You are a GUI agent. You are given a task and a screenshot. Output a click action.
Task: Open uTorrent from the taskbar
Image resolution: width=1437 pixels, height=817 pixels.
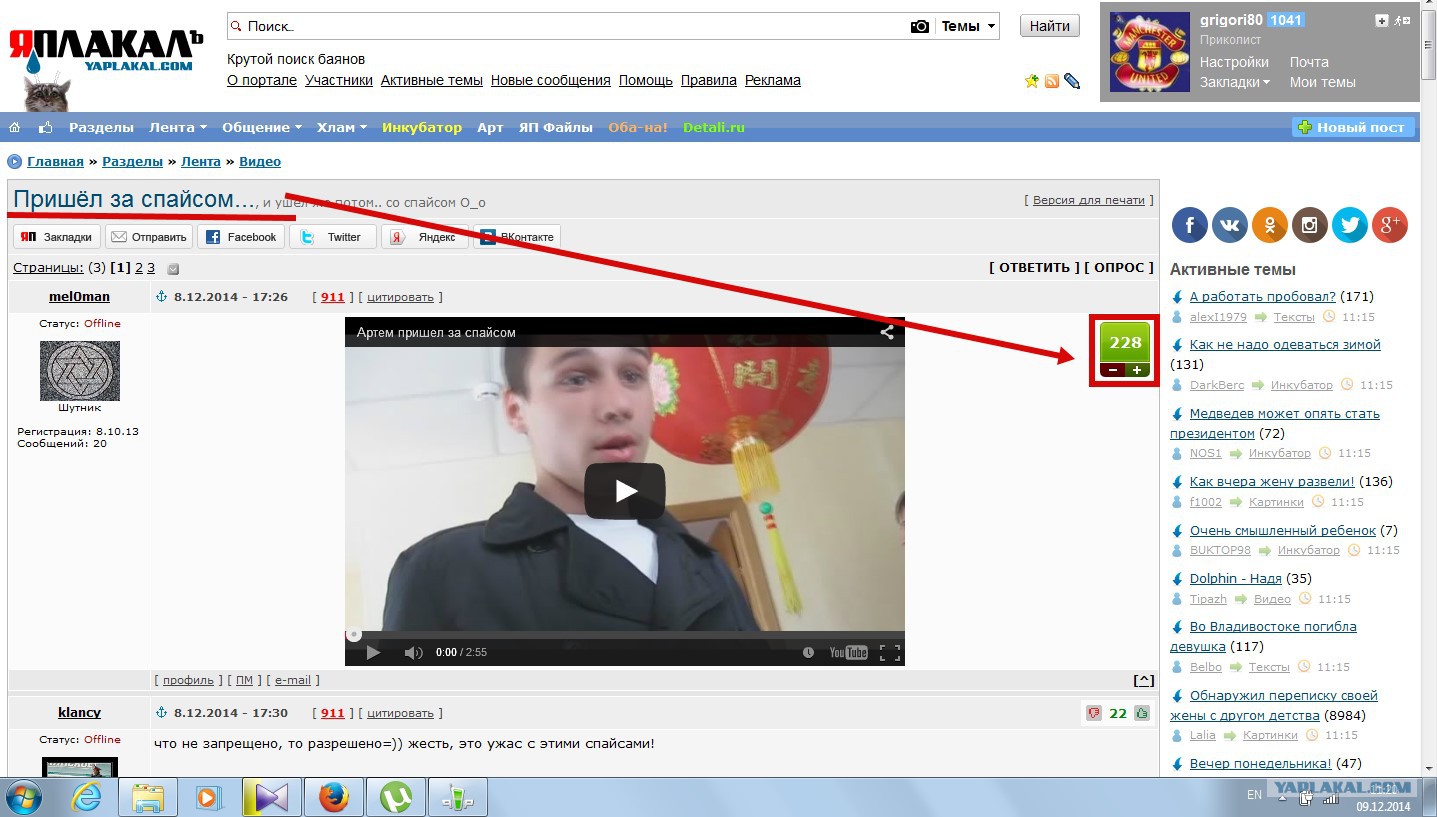pyautogui.click(x=396, y=797)
